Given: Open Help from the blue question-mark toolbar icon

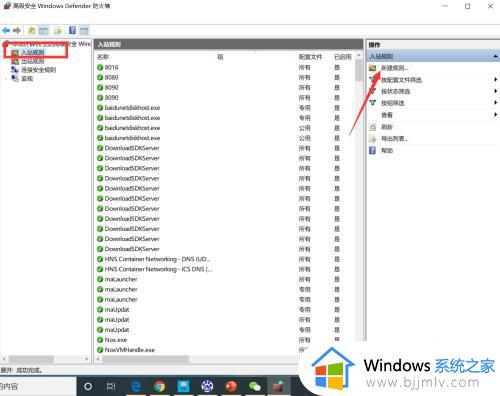Looking at the screenshot, I should pos(72,30).
